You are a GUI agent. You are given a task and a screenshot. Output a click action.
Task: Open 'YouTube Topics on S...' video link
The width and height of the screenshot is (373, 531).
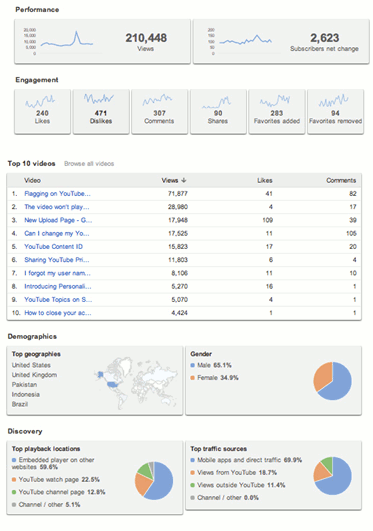(58, 299)
